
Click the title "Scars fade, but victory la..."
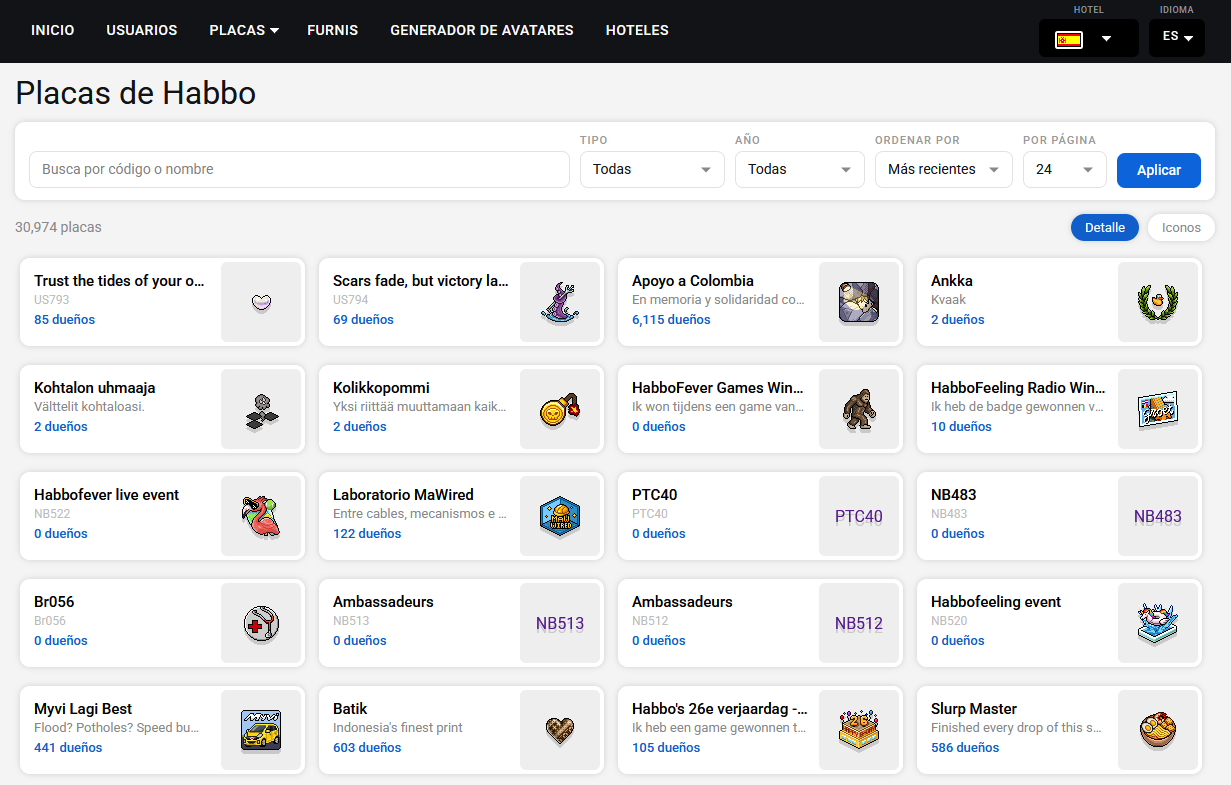pos(421,281)
